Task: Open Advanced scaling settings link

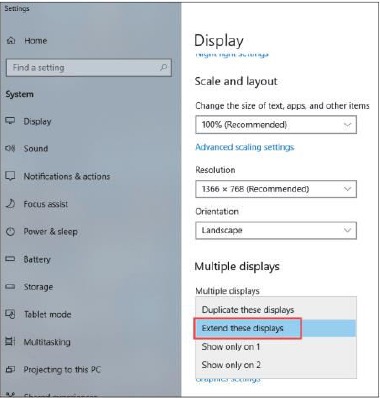Action: (x=245, y=147)
